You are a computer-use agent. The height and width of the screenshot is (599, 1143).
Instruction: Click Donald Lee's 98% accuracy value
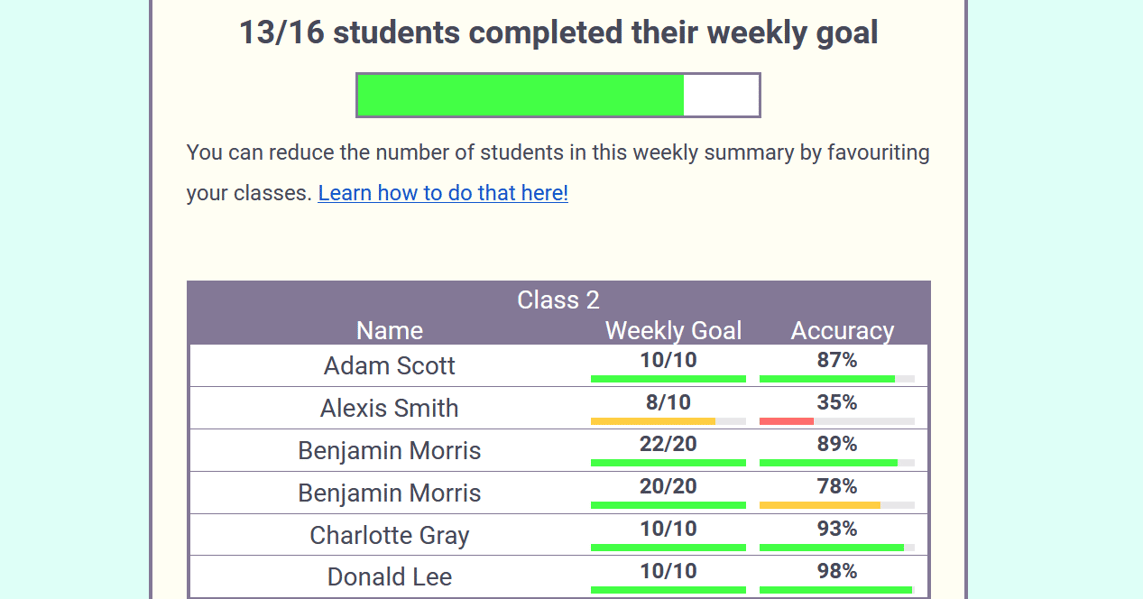point(837,571)
